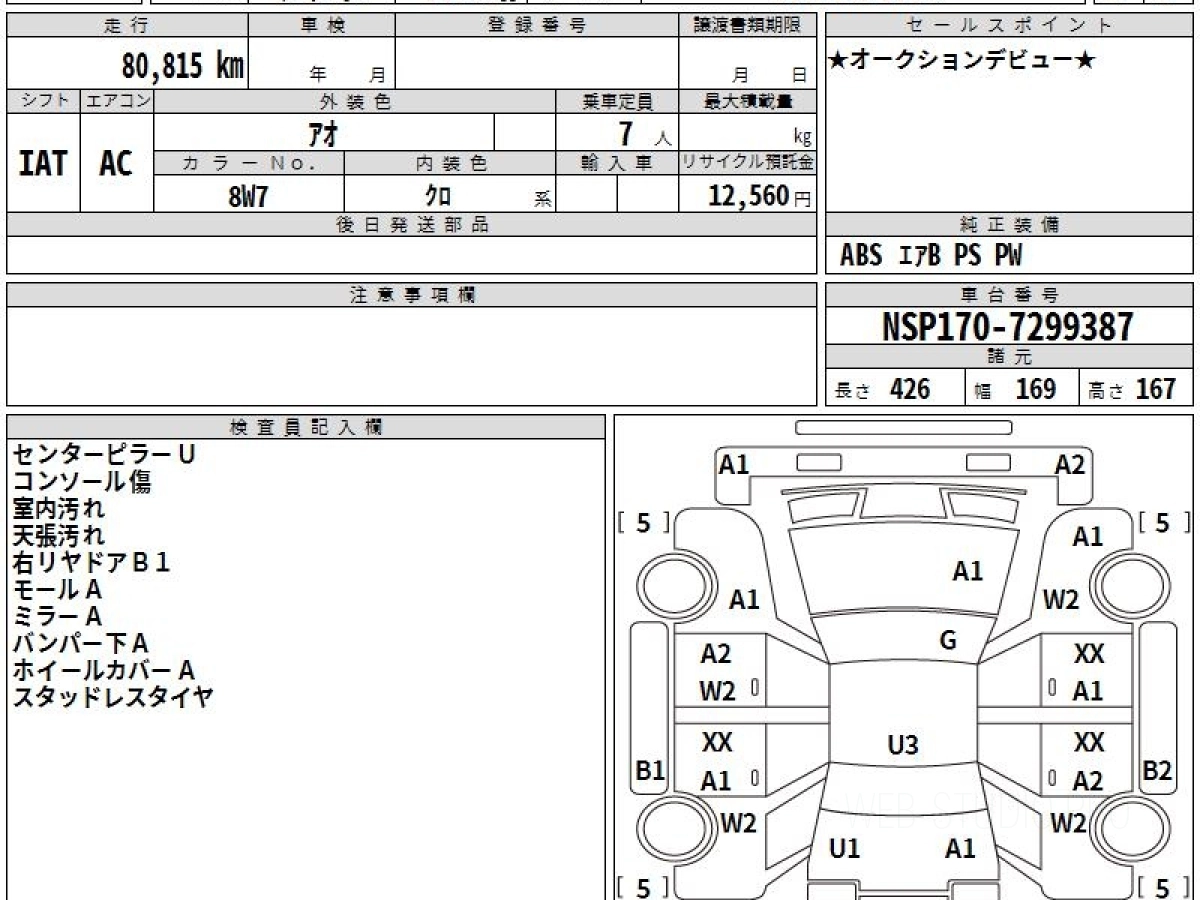Select the 走行 column header

[x=126, y=26]
